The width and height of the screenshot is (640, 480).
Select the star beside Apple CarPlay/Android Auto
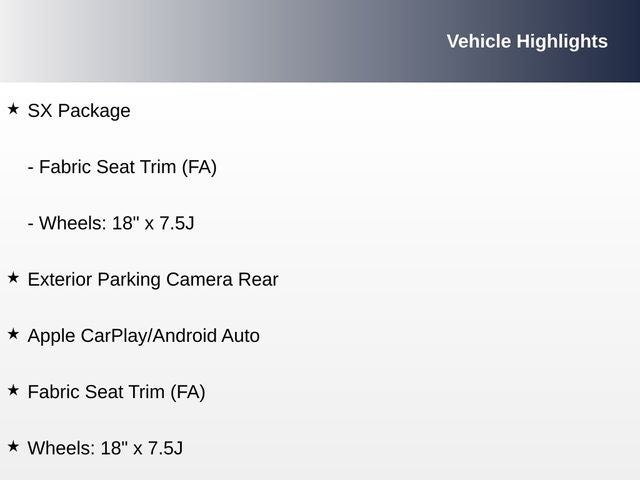pyautogui.click(x=13, y=333)
